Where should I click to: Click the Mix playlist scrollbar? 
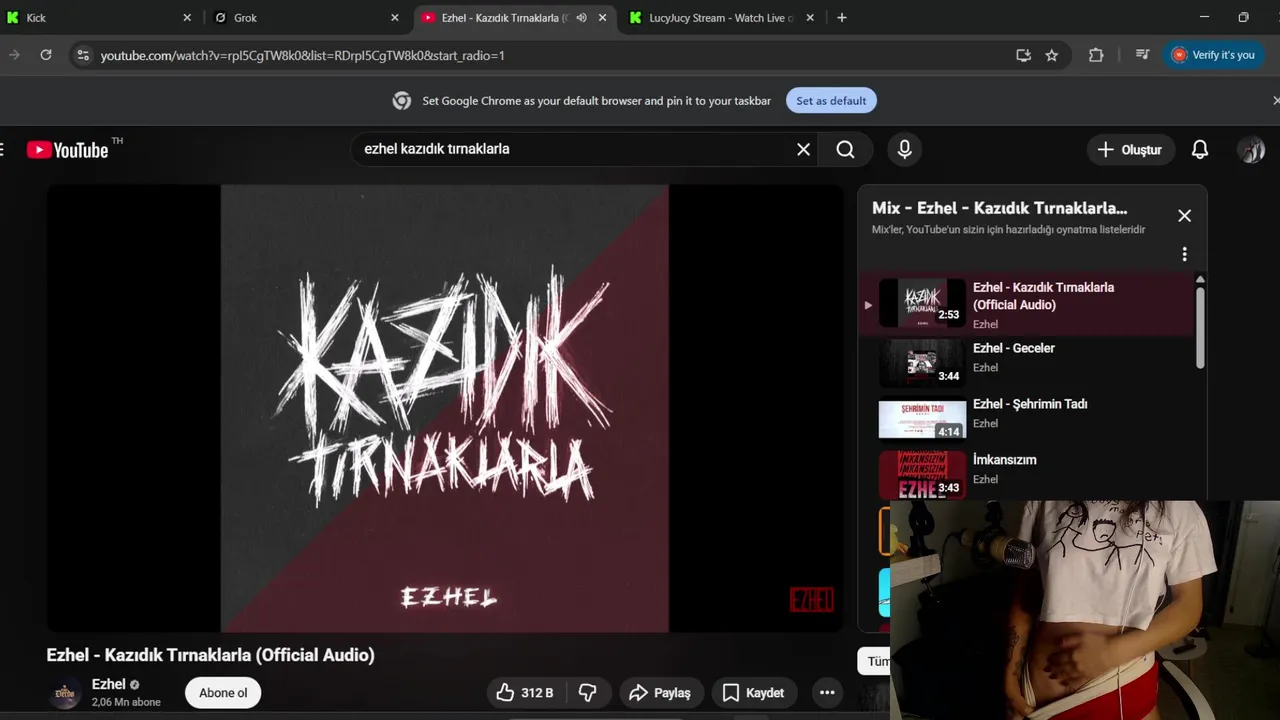pyautogui.click(x=1200, y=327)
